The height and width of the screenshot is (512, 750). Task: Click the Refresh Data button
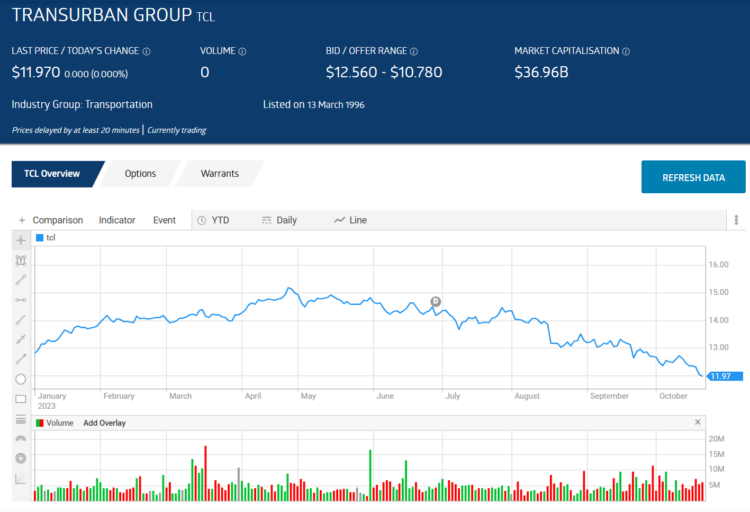click(x=693, y=177)
